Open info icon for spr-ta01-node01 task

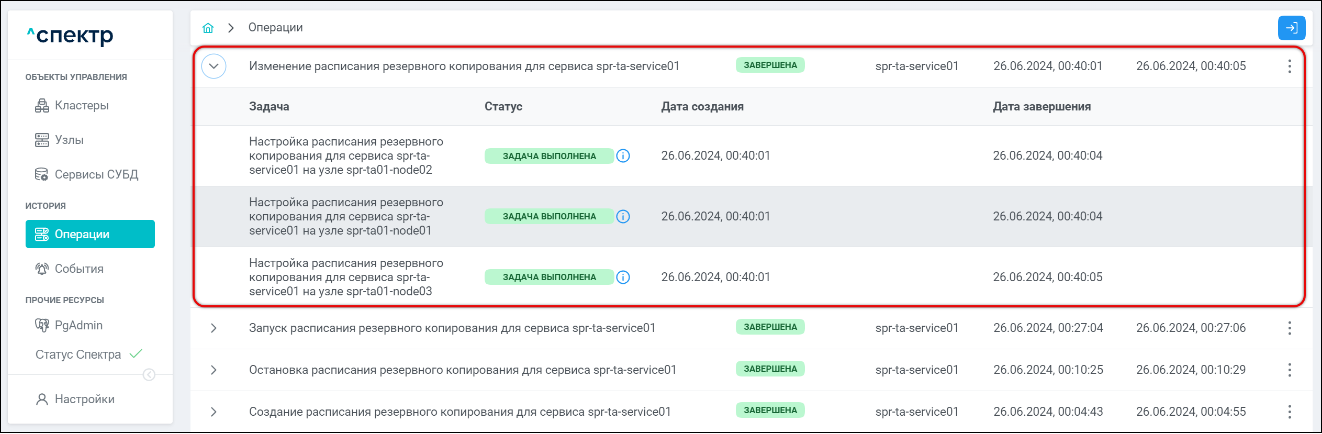coord(623,216)
